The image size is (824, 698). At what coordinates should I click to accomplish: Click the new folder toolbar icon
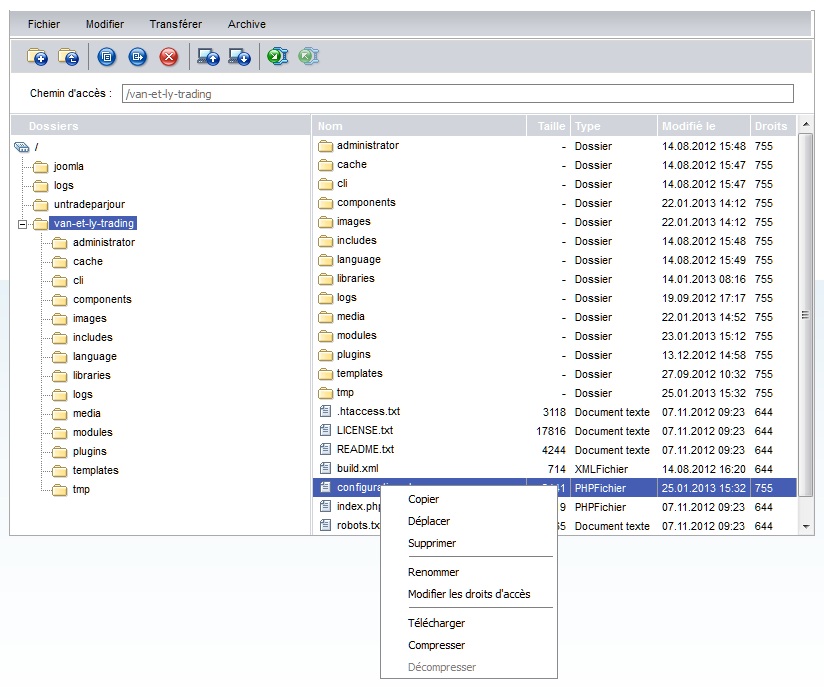(37, 57)
